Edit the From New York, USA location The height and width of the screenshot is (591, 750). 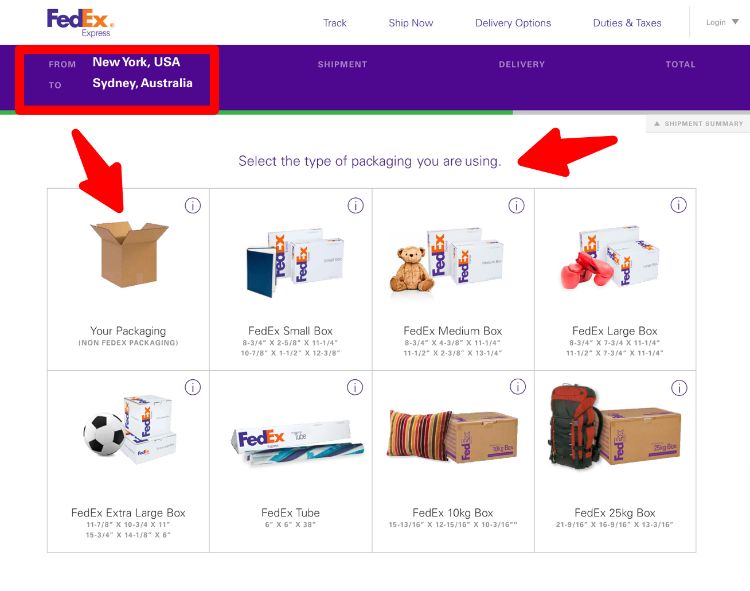136,62
